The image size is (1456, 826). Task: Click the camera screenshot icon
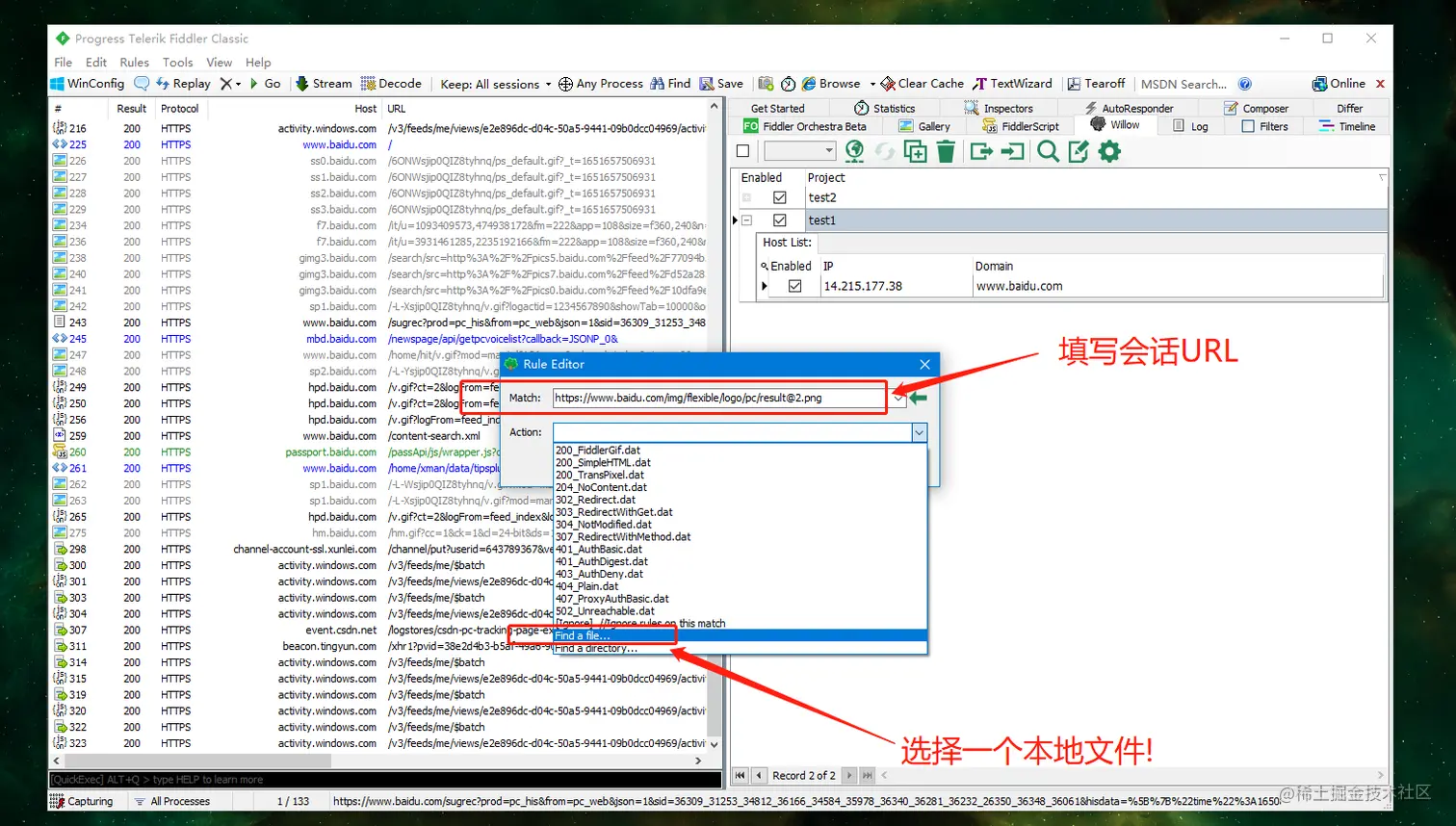pyautogui.click(x=766, y=84)
